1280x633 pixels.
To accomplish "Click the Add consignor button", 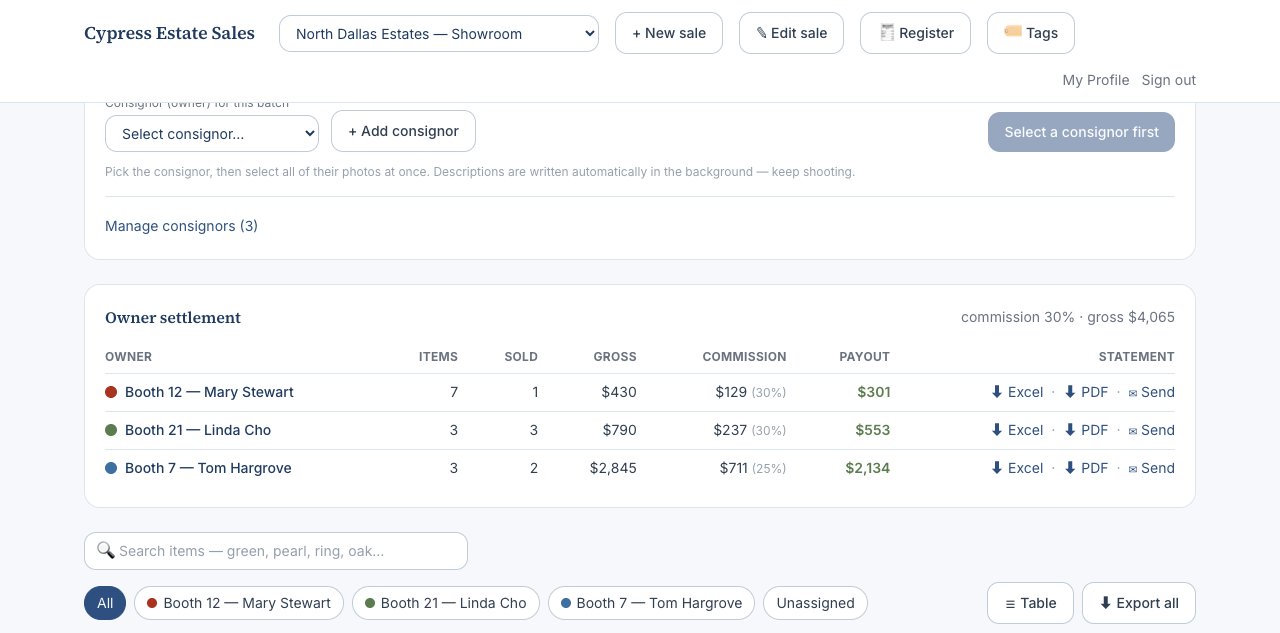I will click(403, 131).
